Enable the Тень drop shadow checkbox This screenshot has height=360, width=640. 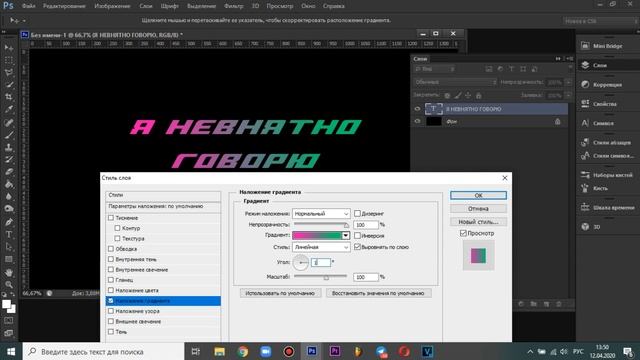pos(111,332)
